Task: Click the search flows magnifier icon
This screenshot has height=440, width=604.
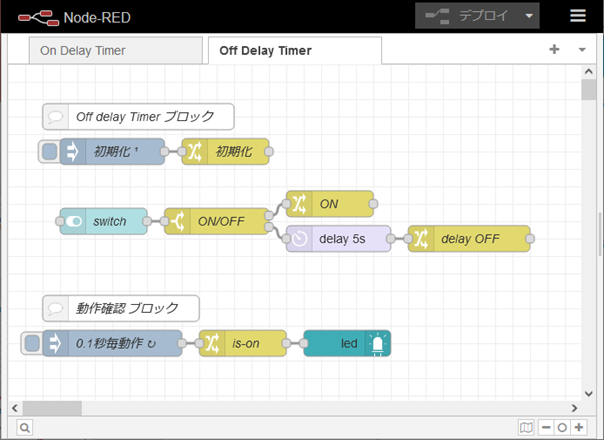Action: coord(24,427)
